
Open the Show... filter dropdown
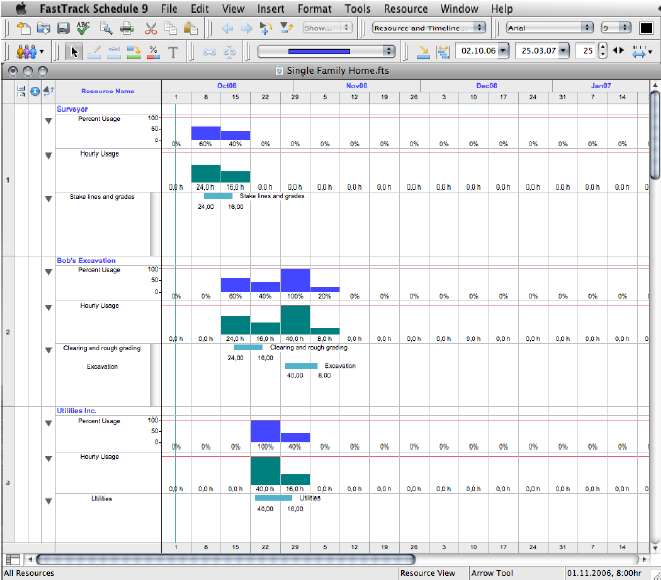(x=327, y=28)
